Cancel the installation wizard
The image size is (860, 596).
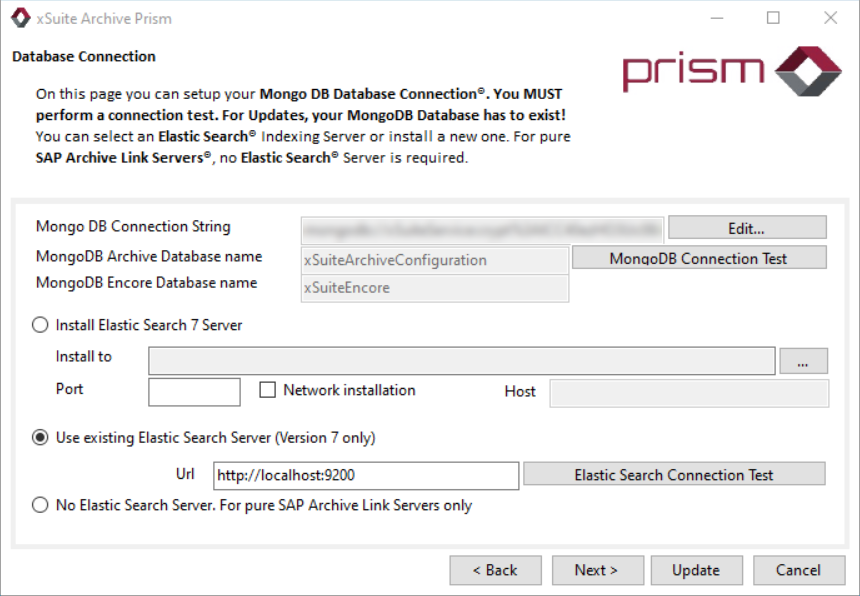pos(798,570)
